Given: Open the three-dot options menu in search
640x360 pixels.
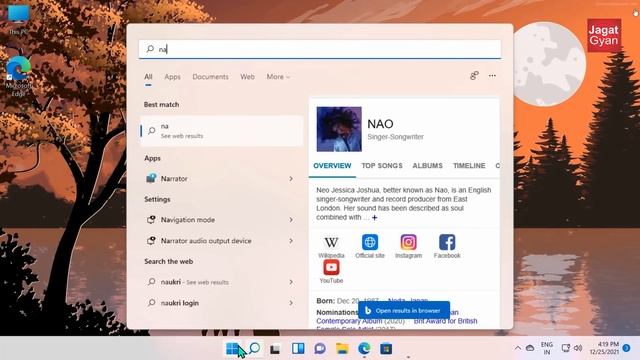Looking at the screenshot, I should [x=492, y=76].
